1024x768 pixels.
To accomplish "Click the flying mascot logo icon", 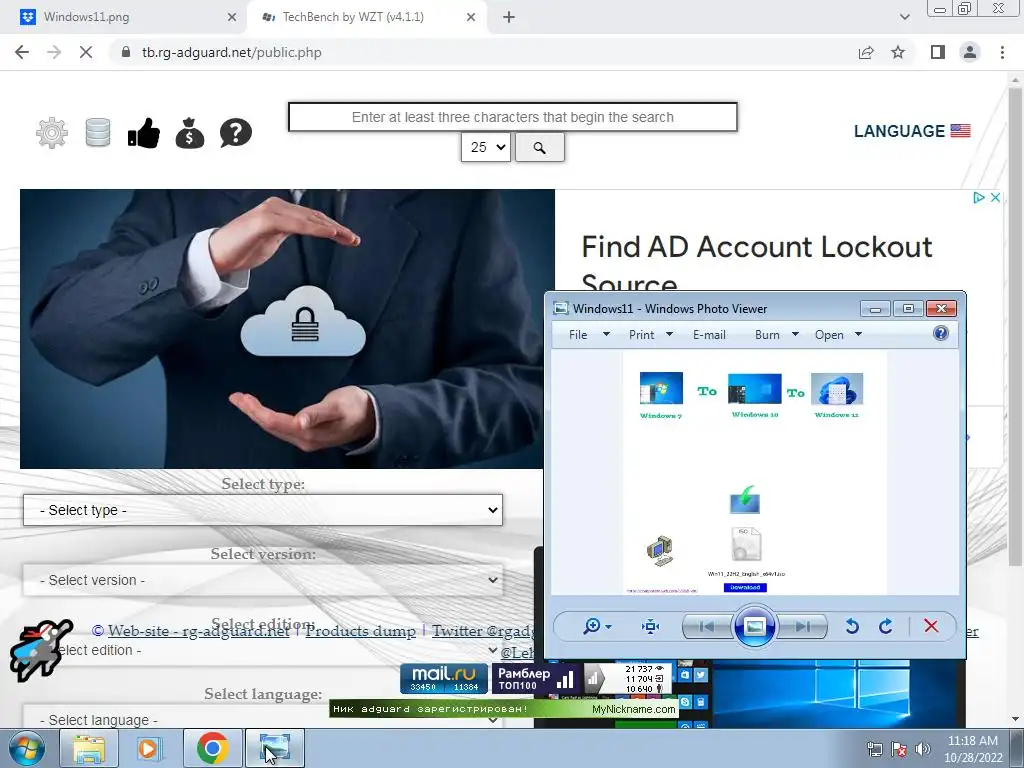I will click(40, 650).
